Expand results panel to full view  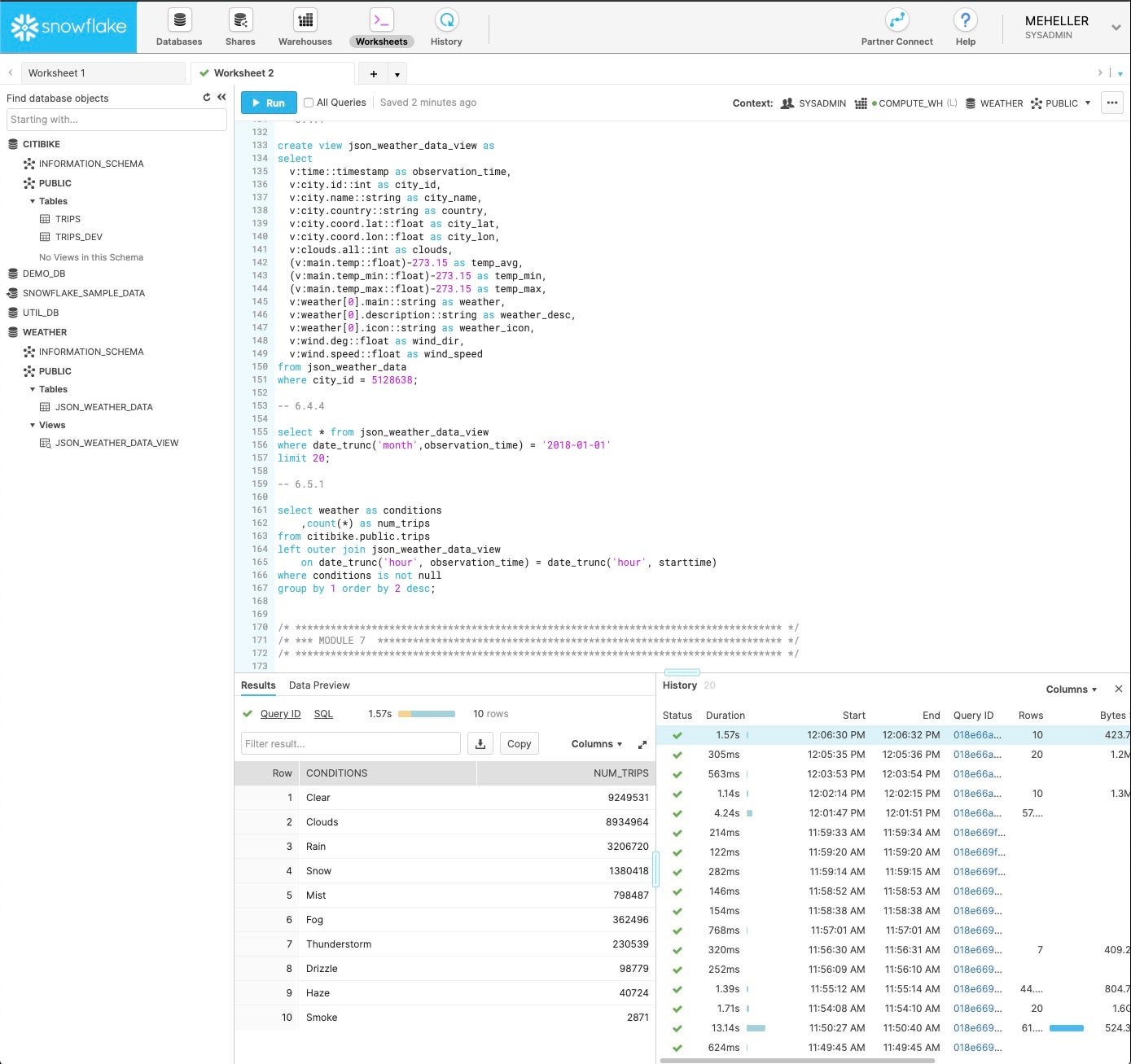click(x=642, y=744)
